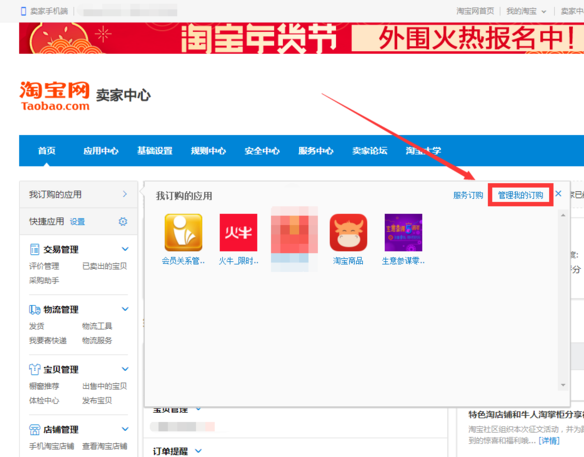Open the 我的淘宝 dropdown menu
This screenshot has width=584, height=457.
526,11
